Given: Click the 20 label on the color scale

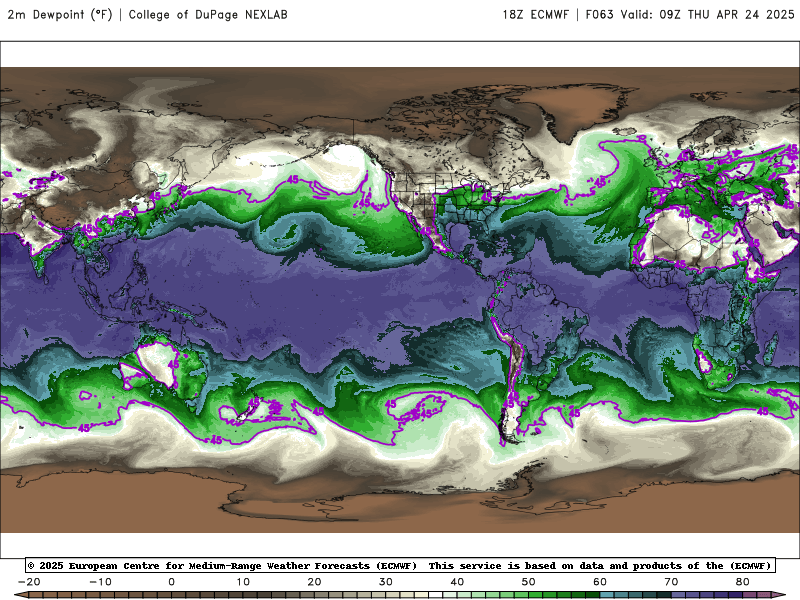Looking at the screenshot, I should click(x=314, y=582).
